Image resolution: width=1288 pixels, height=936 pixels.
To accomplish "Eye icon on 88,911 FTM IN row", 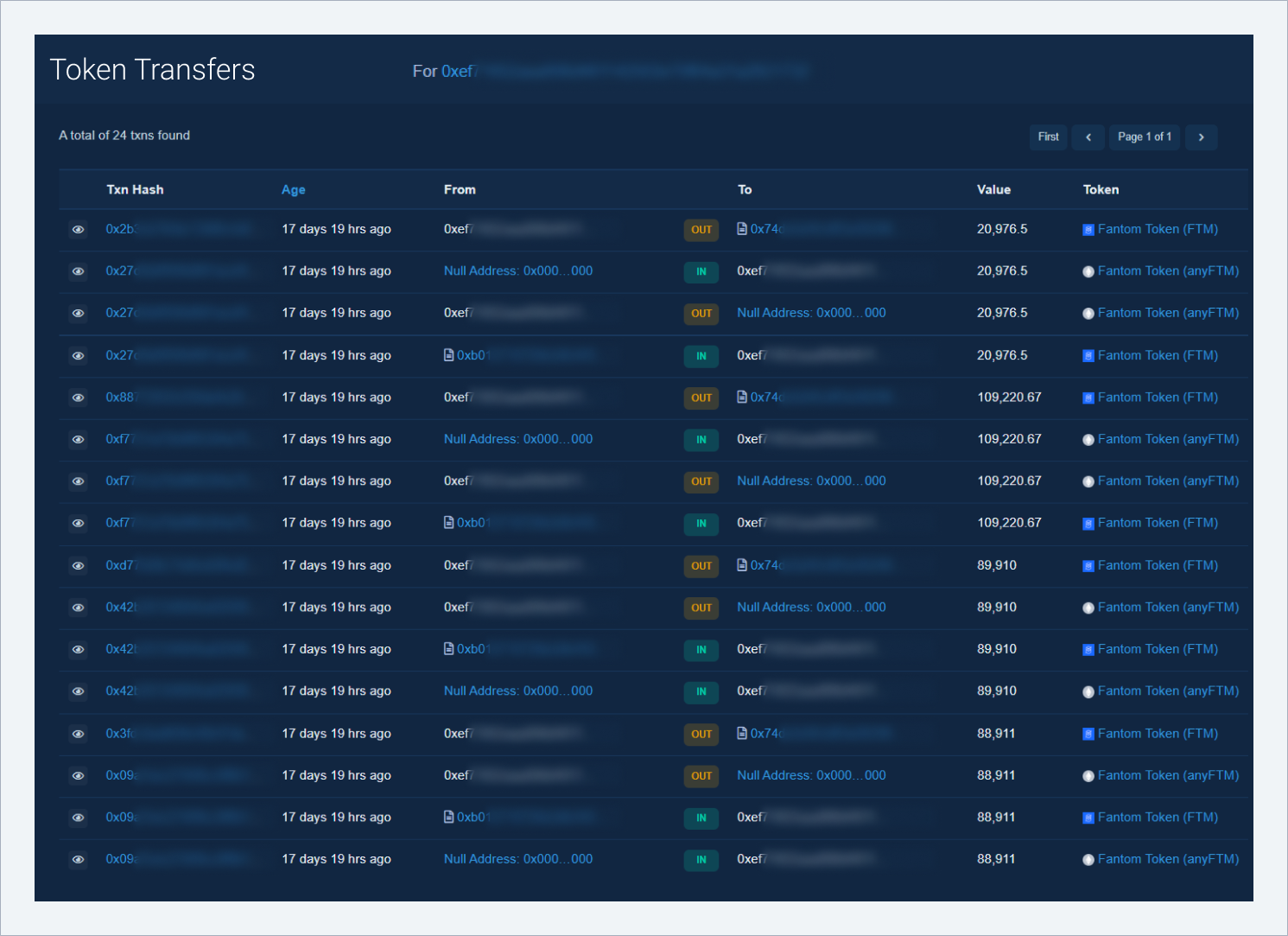I will 78,818.
